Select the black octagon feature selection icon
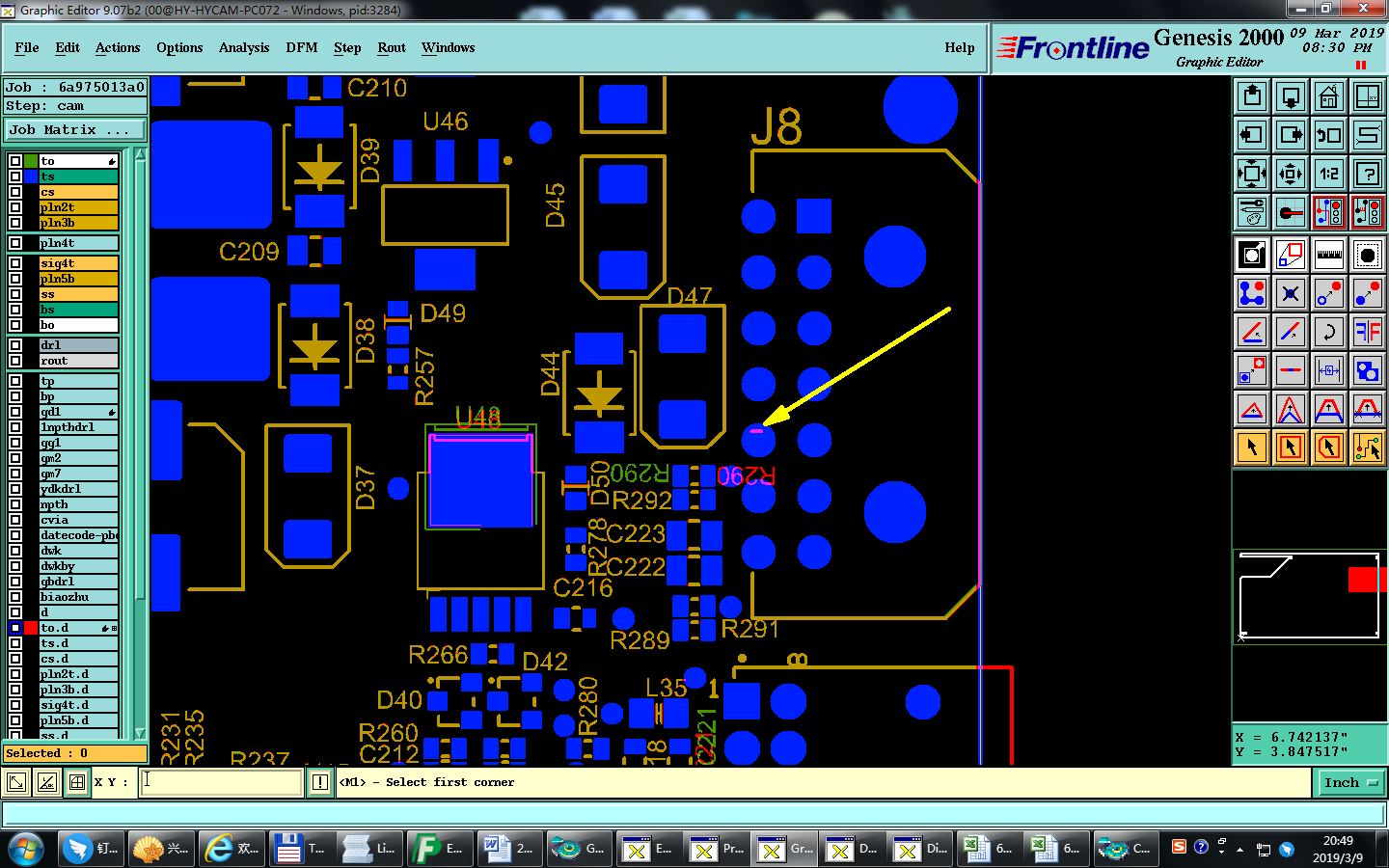Screen dimensions: 1389x868 (x=1368, y=255)
